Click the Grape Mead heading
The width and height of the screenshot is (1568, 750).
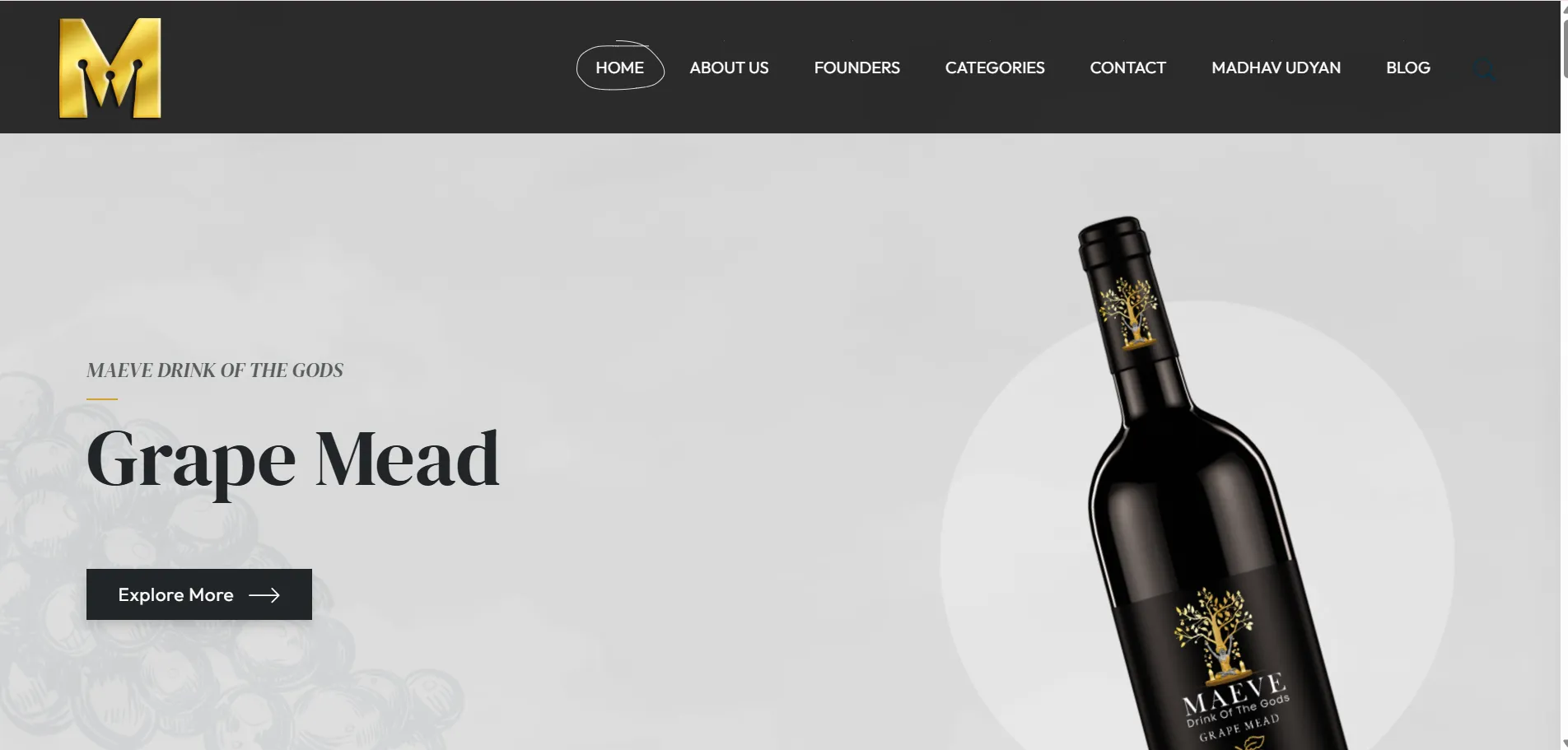point(292,459)
